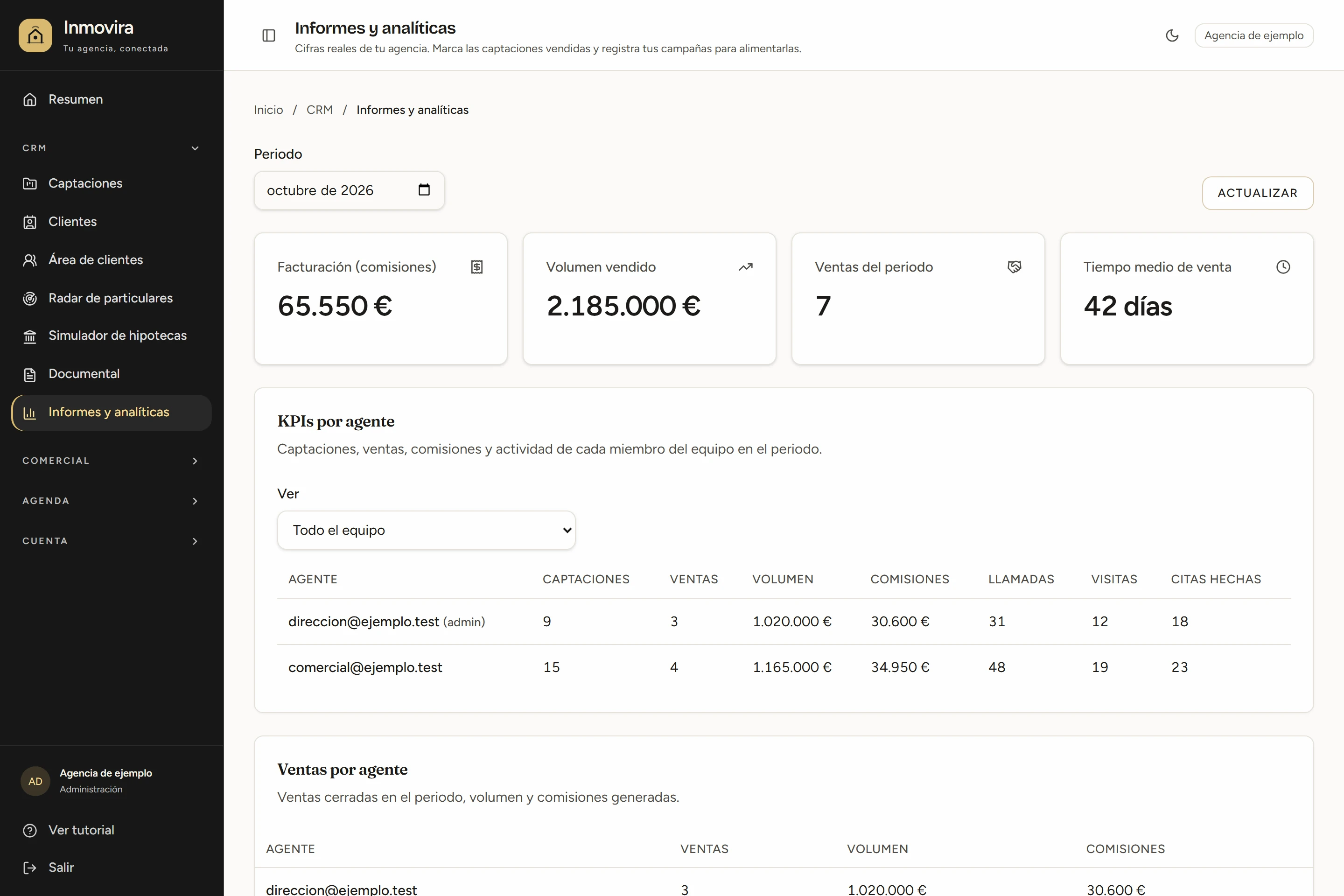Click the Área de clientes users icon
Viewport: 1344px width, 896px height.
coord(30,260)
